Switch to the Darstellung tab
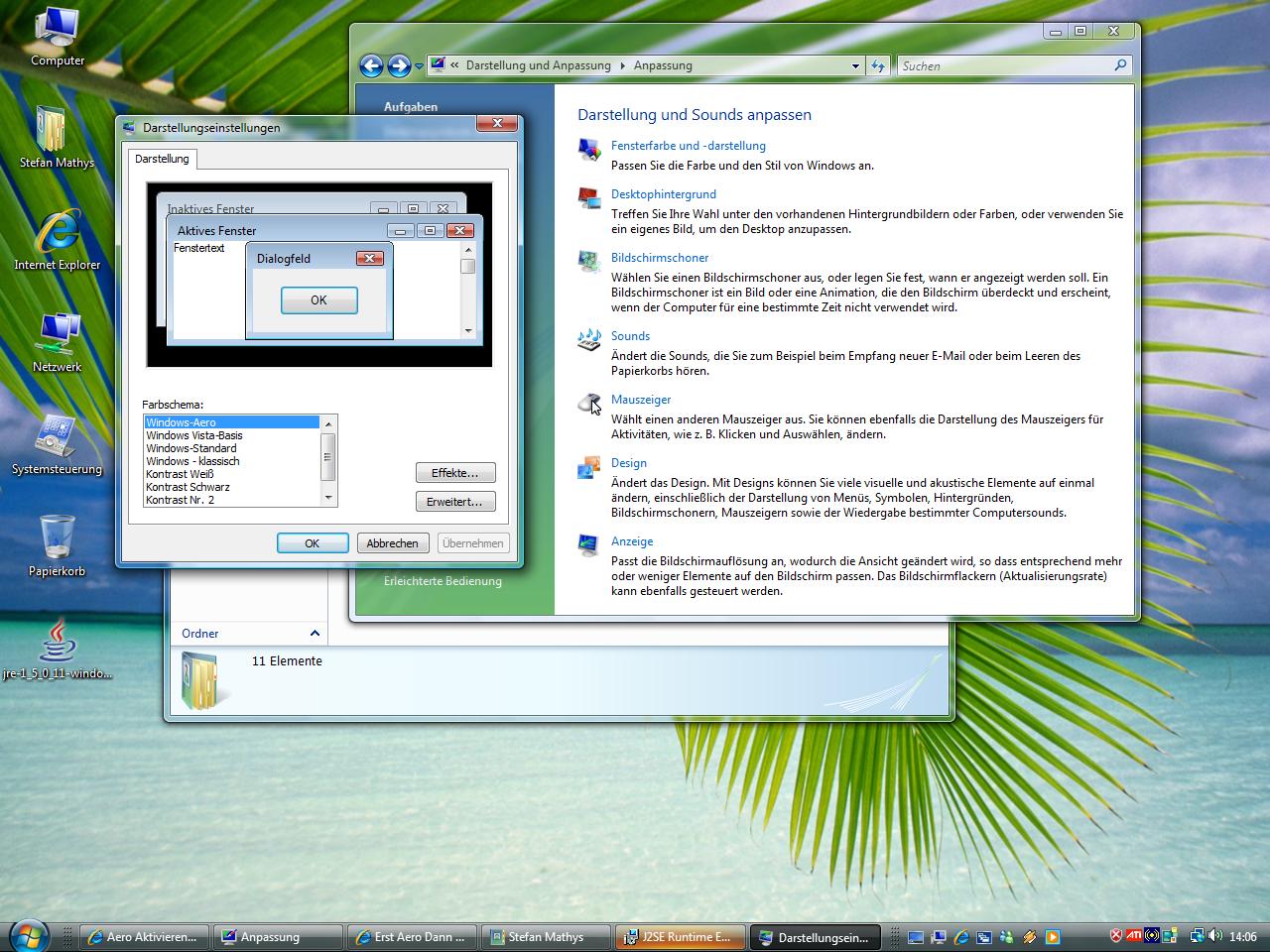Screen dimensions: 1270x952 [x=162, y=159]
